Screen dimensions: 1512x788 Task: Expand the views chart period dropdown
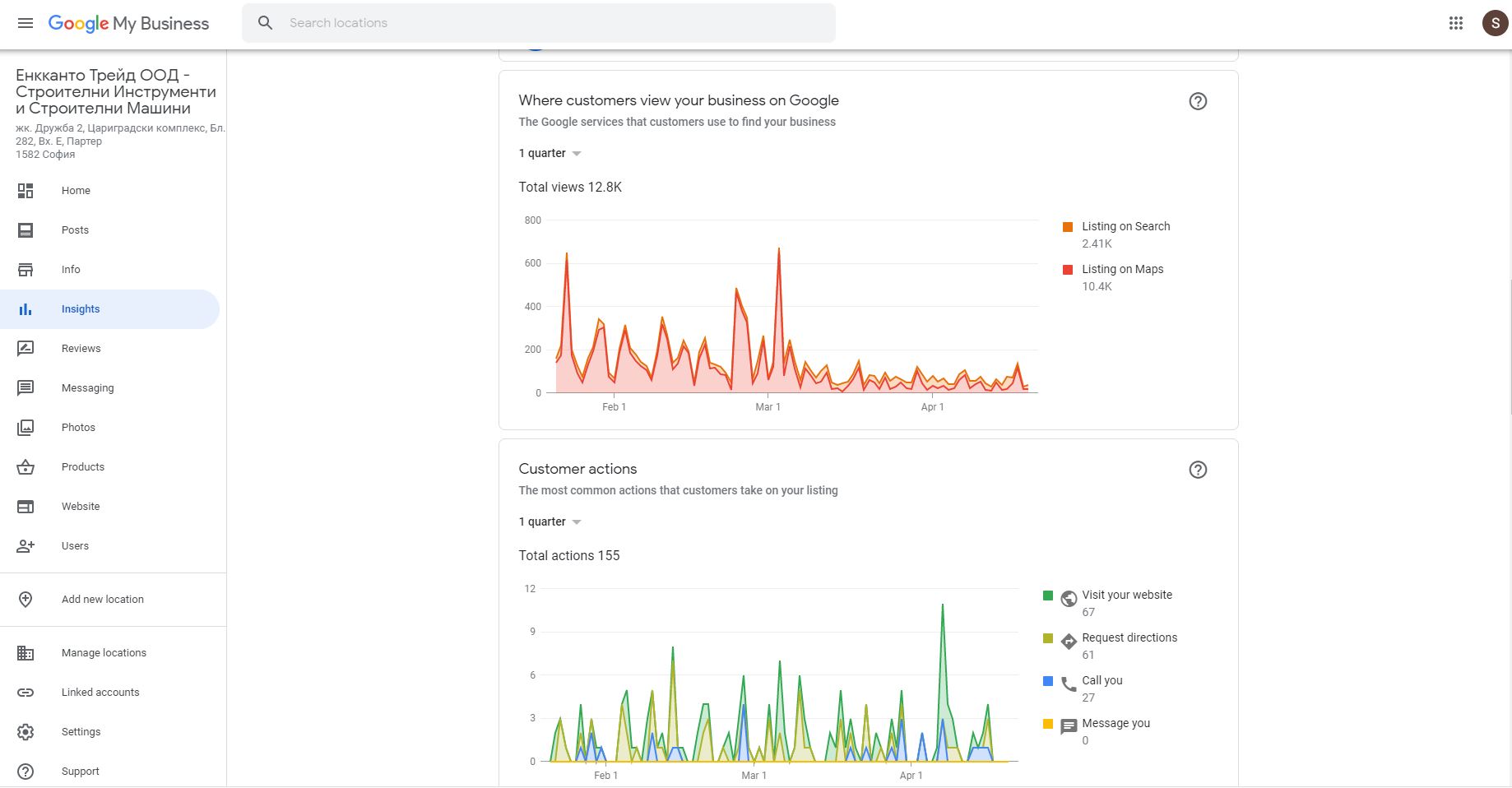(550, 154)
